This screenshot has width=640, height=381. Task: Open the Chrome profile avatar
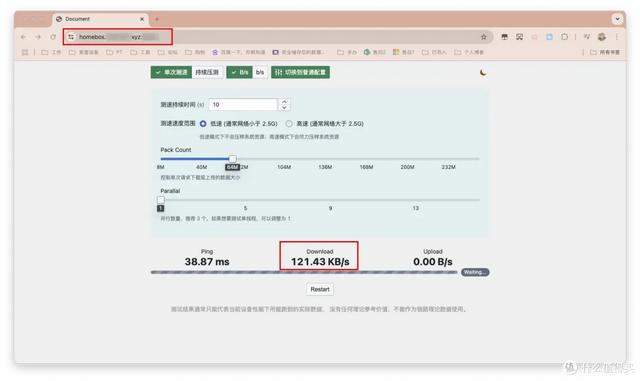[602, 37]
